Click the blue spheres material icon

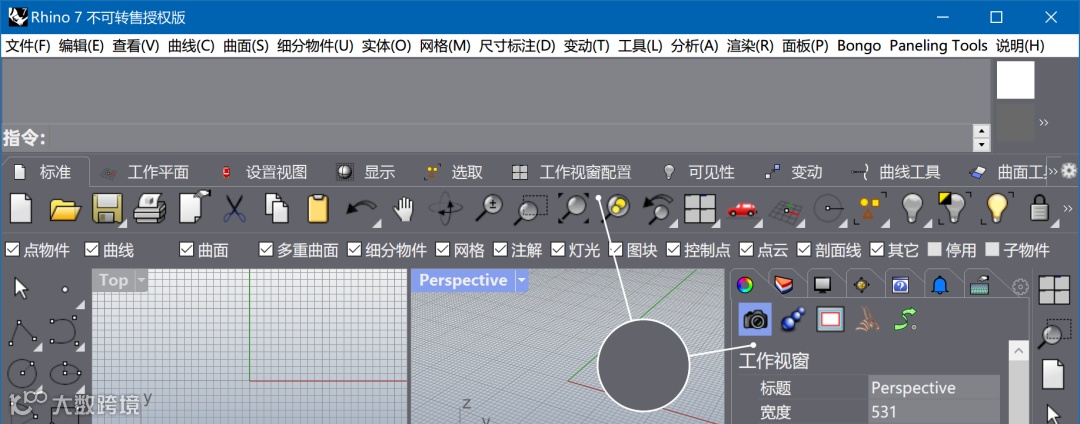(793, 319)
